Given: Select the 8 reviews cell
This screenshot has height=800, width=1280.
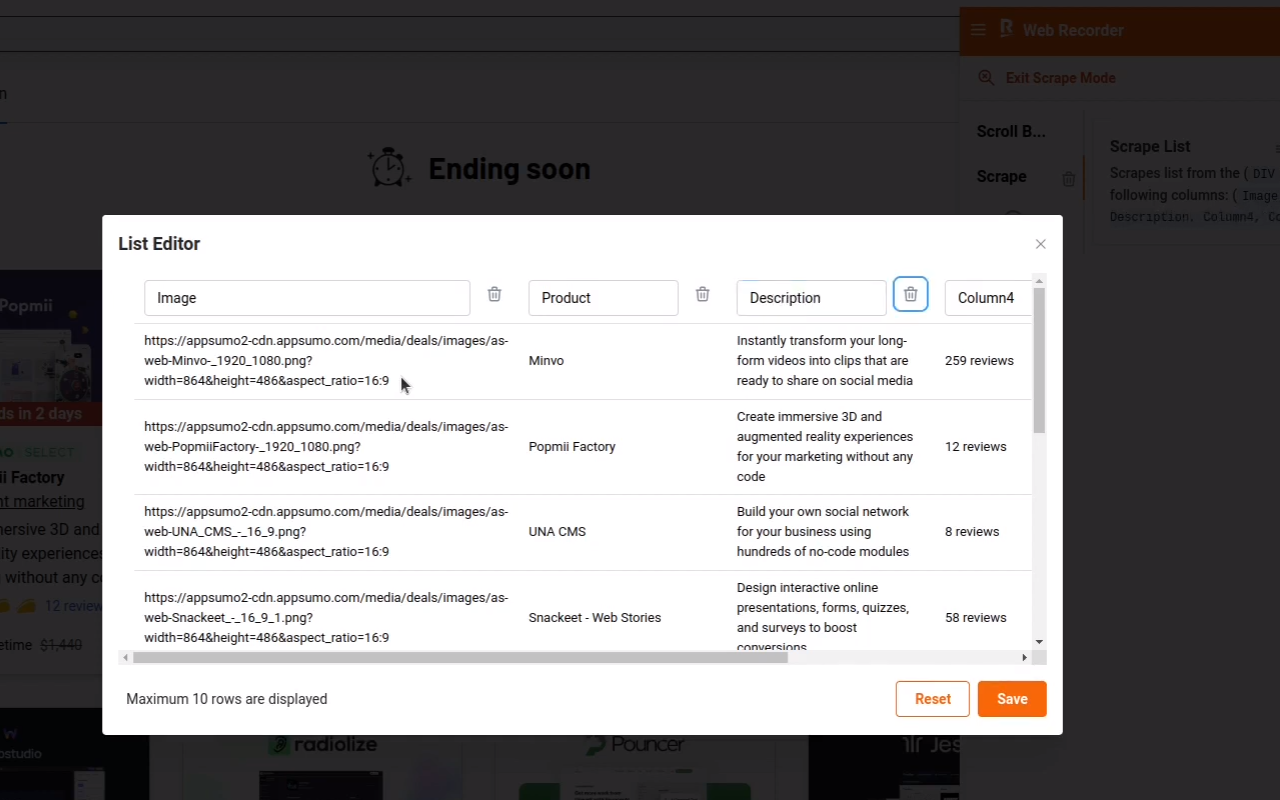Looking at the screenshot, I should tap(972, 531).
